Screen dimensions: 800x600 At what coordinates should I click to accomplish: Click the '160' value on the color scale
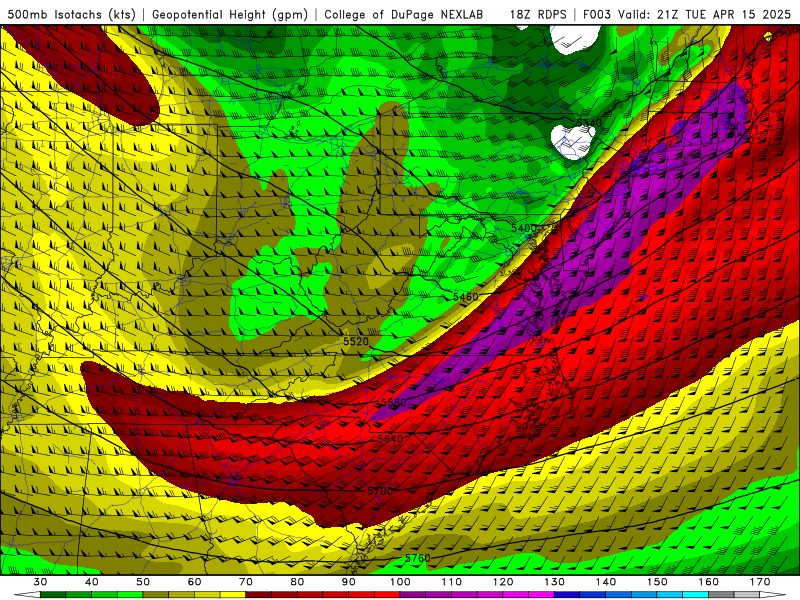coord(709,582)
